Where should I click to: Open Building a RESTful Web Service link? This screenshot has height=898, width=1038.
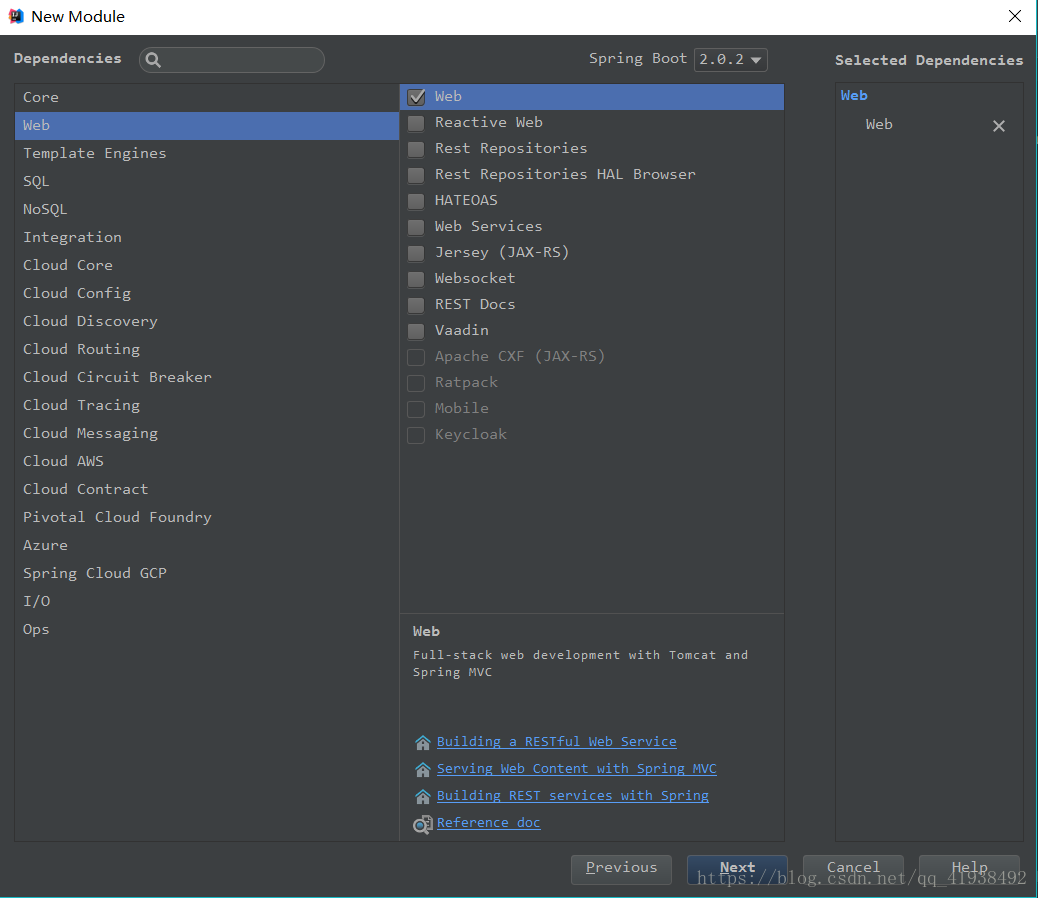pos(557,742)
